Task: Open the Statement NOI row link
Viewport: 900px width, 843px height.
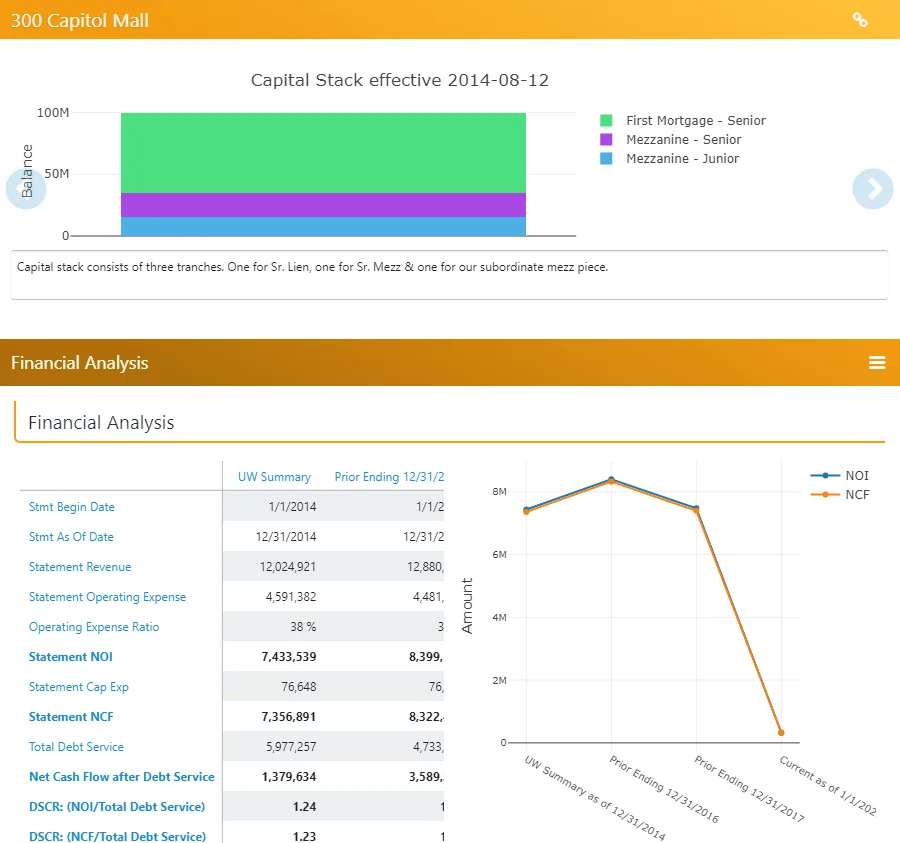Action: point(71,656)
